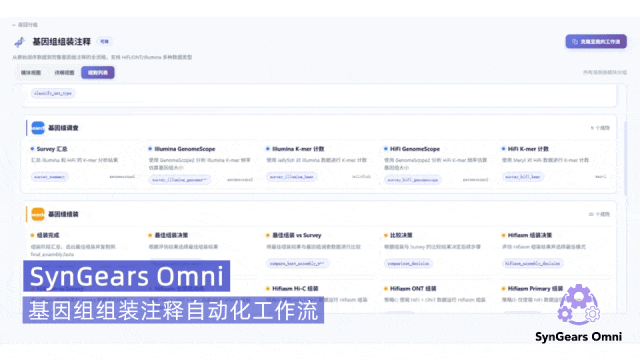Screen dimensions: 640x360
Task: Clone the workflow with the purple 克隆 button
Action: (x=596, y=42)
